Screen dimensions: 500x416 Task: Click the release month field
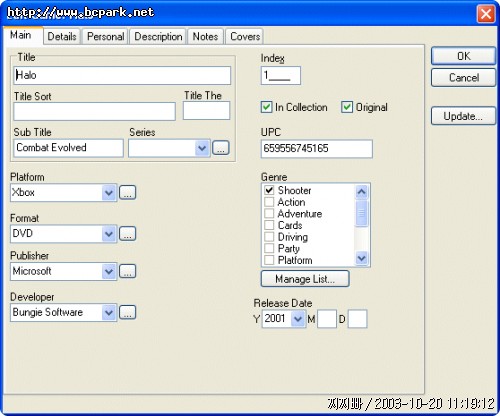(x=327, y=319)
